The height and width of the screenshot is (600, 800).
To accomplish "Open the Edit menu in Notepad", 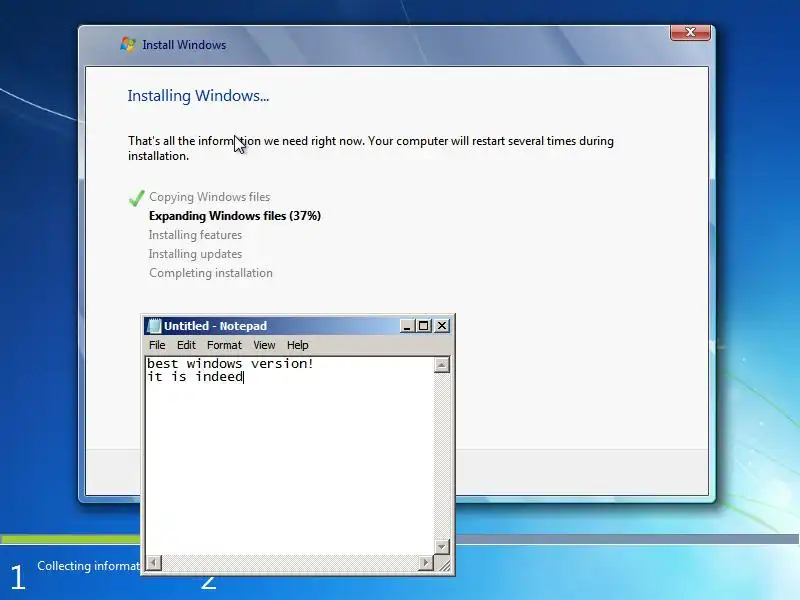I will click(186, 345).
